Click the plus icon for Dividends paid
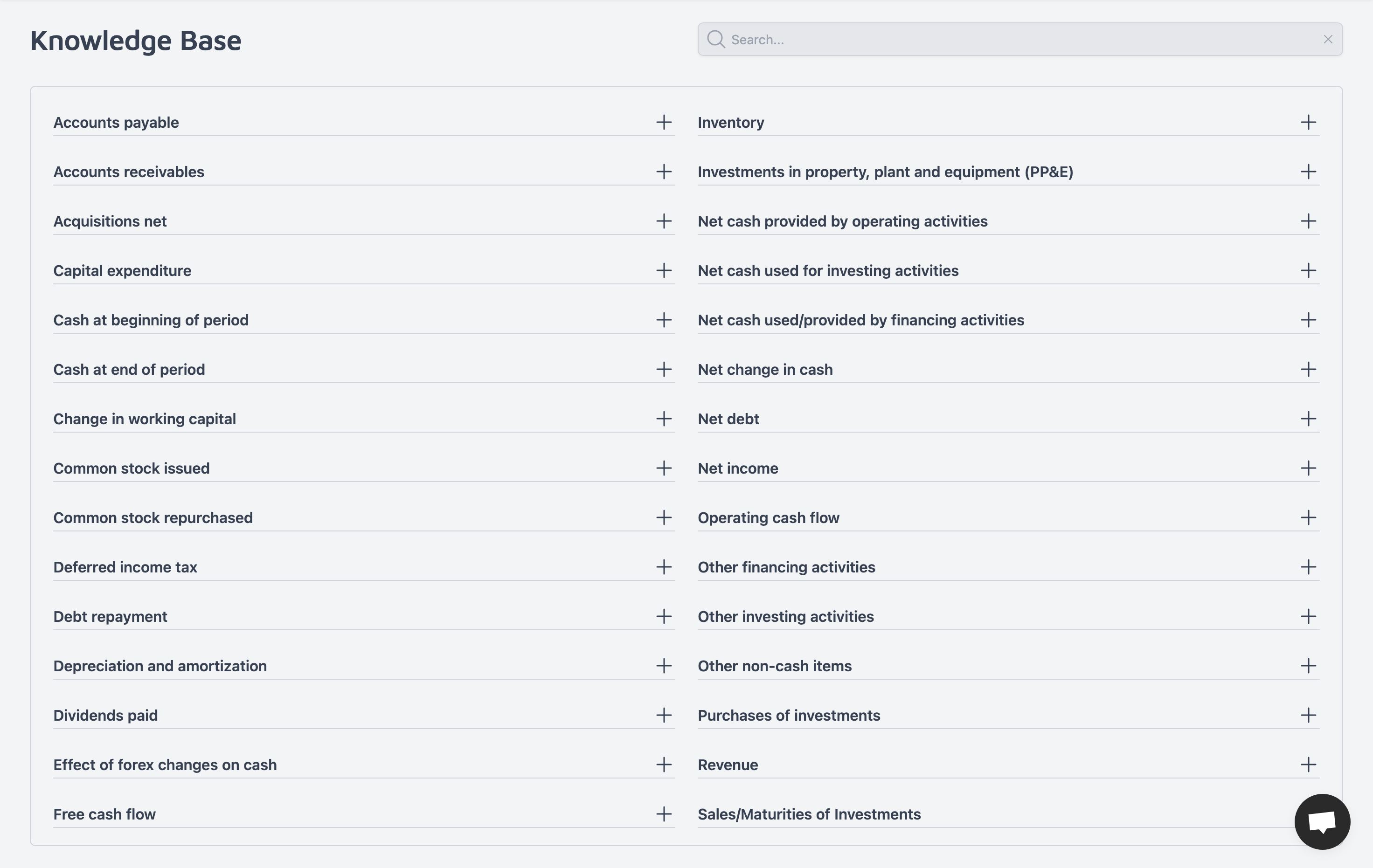The height and width of the screenshot is (868, 1373). click(x=664, y=715)
